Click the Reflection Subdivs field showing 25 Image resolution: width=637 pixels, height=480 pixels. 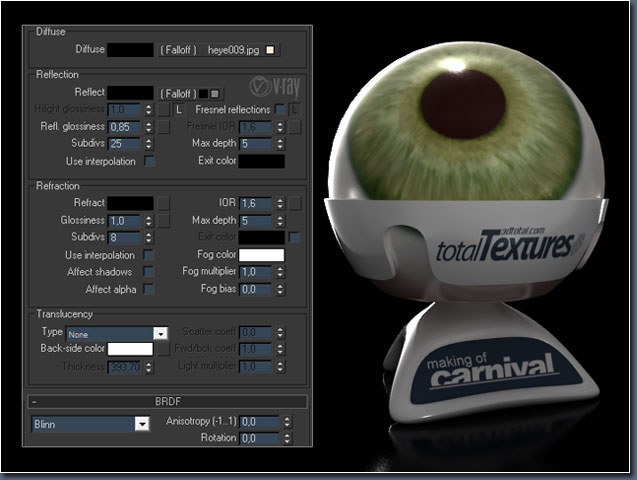(124, 144)
